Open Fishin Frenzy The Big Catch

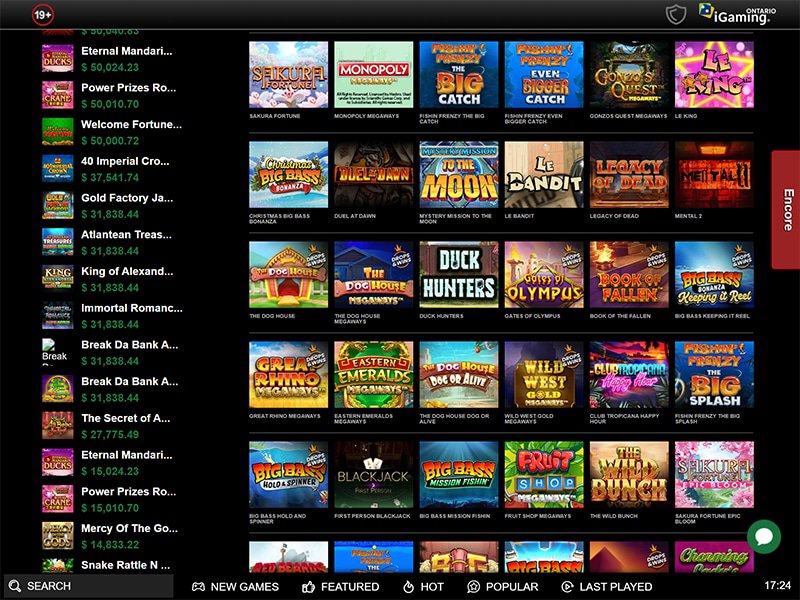tap(459, 74)
